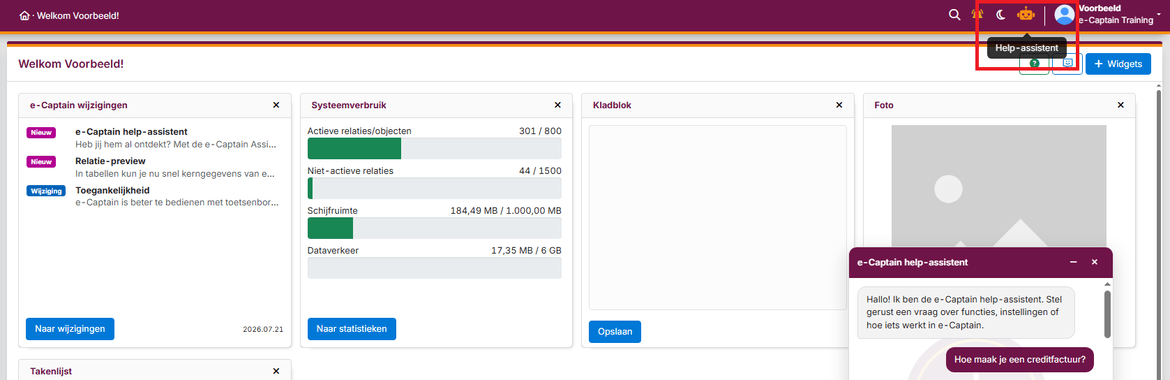Screen dimensions: 1170x380
Task: Click the Voorbeeld user avatar
Action: (1064, 15)
